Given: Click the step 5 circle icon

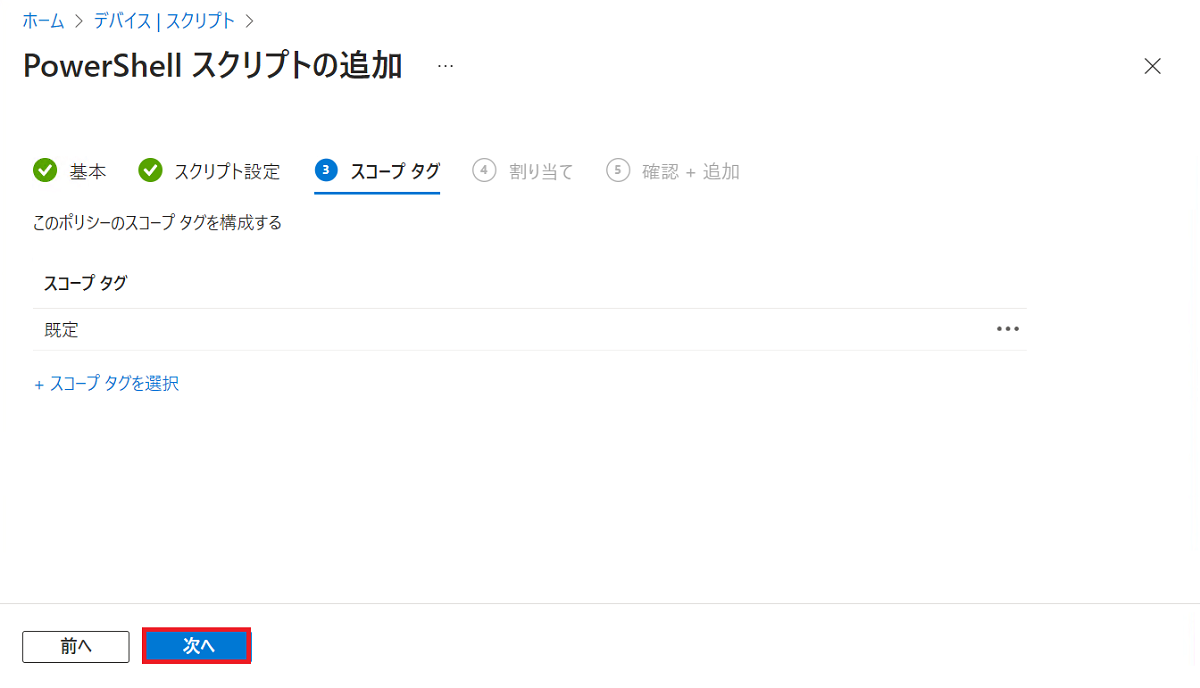Looking at the screenshot, I should pyautogui.click(x=618, y=171).
